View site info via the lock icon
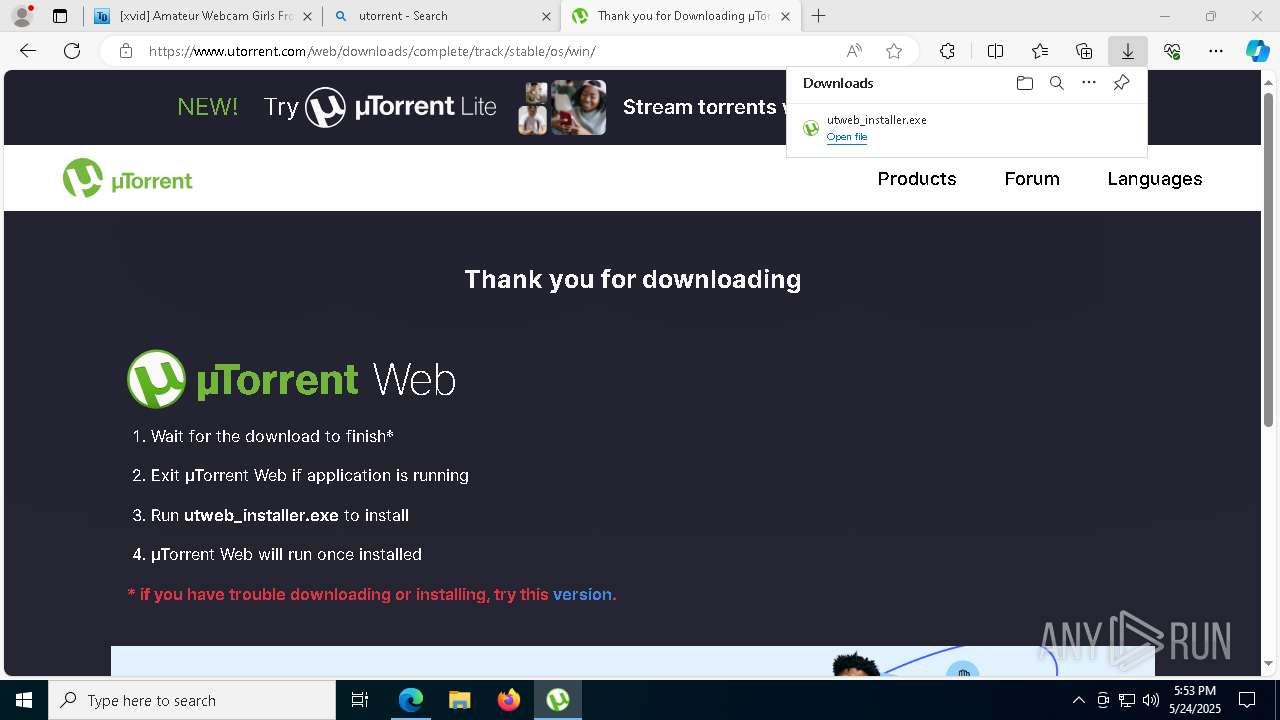The width and height of the screenshot is (1280, 720). (126, 51)
